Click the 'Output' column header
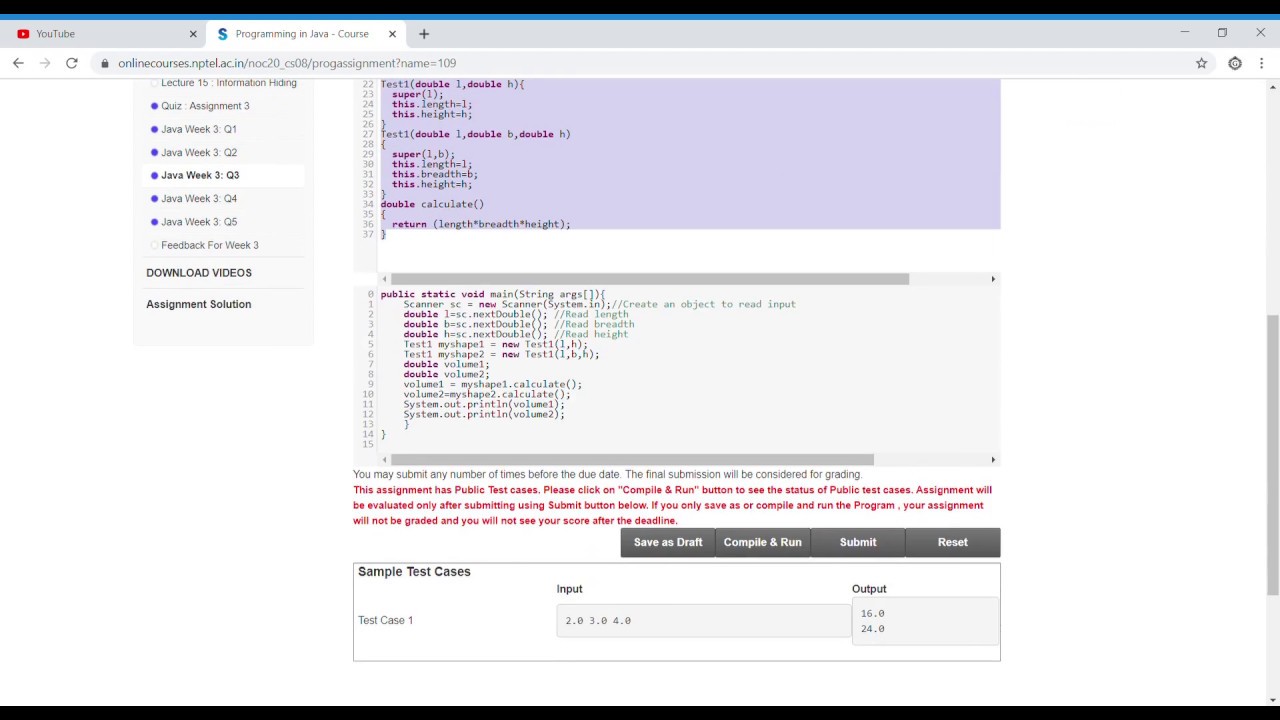 point(869,589)
